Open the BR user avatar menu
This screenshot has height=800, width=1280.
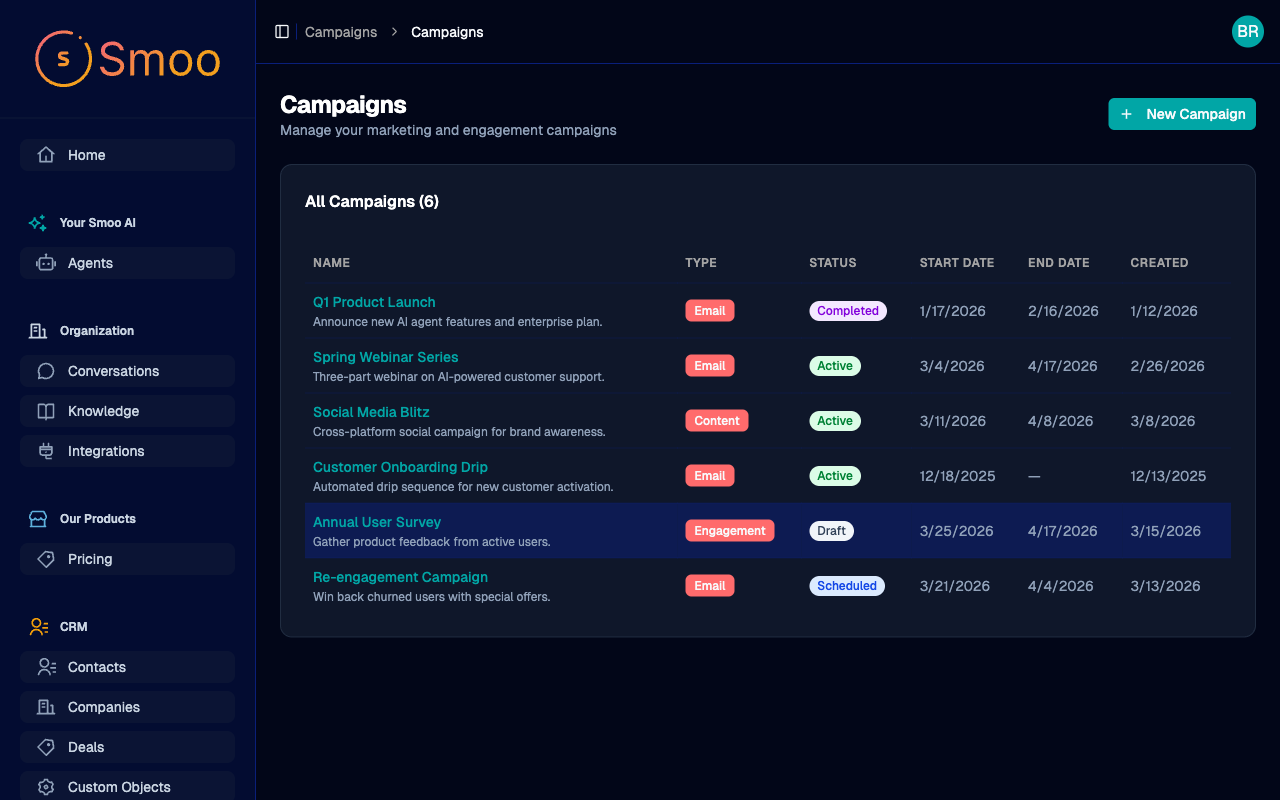[x=1247, y=31]
